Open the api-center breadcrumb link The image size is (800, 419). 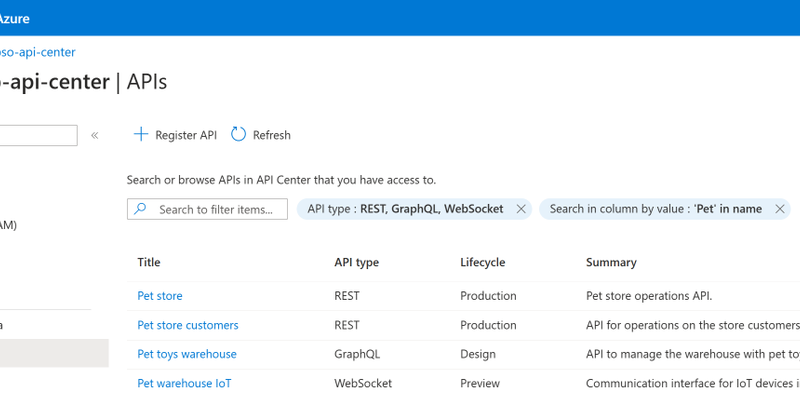coord(38,52)
